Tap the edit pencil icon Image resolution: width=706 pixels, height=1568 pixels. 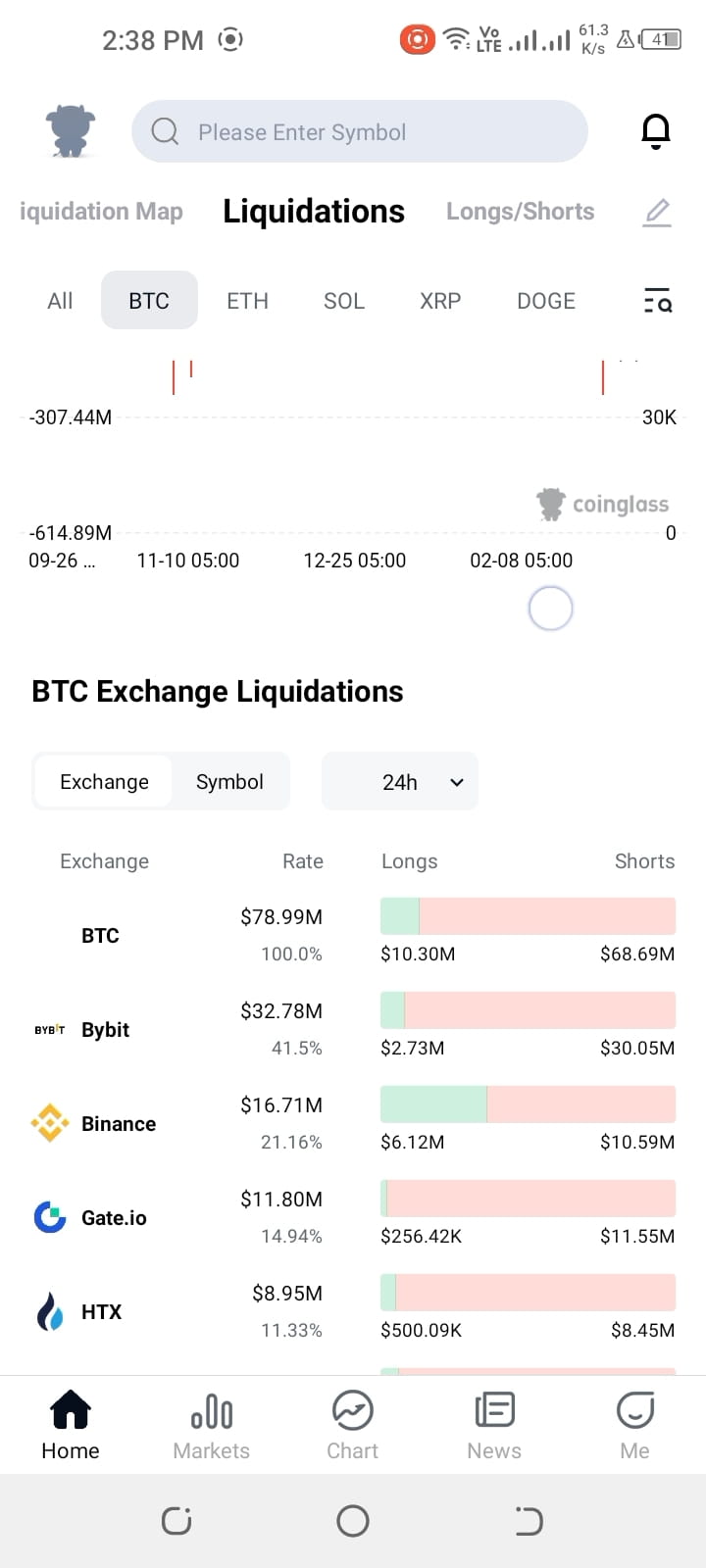tap(657, 212)
